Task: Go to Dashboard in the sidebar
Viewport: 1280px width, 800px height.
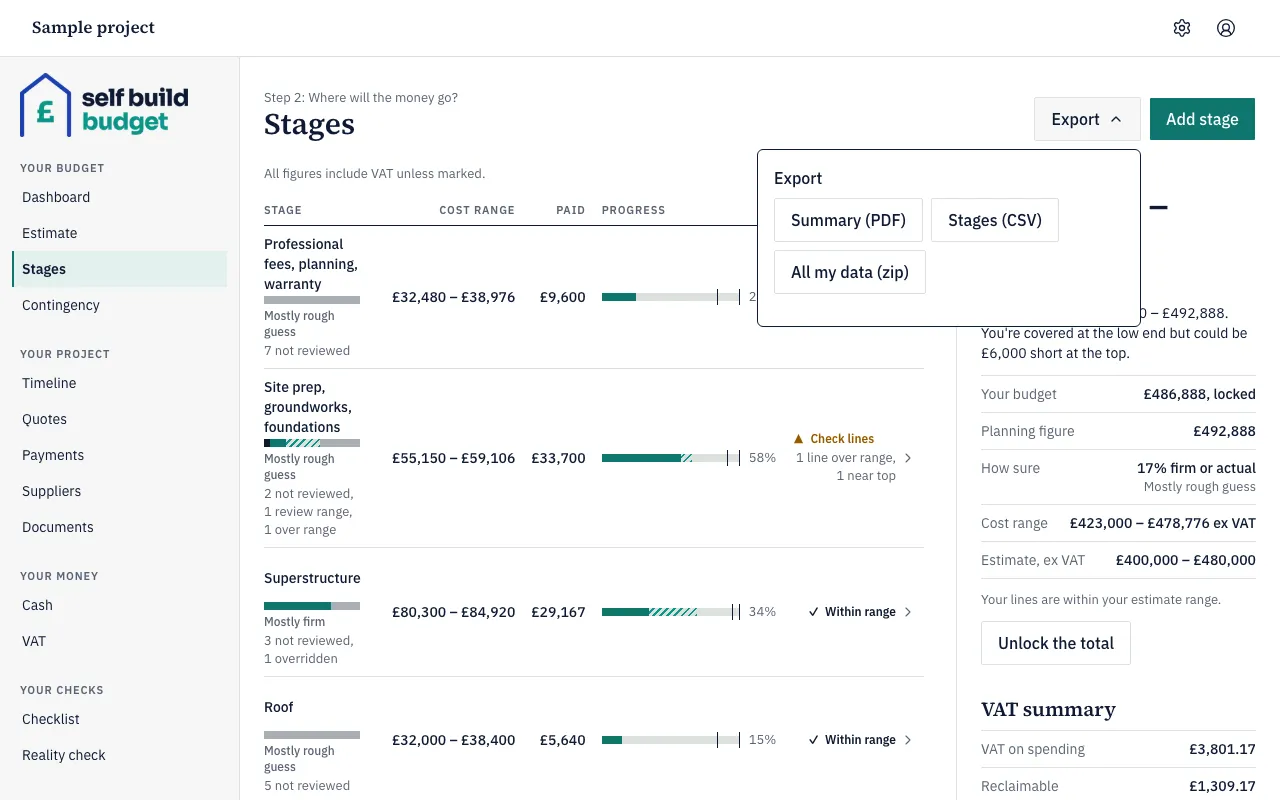Action: click(120, 197)
